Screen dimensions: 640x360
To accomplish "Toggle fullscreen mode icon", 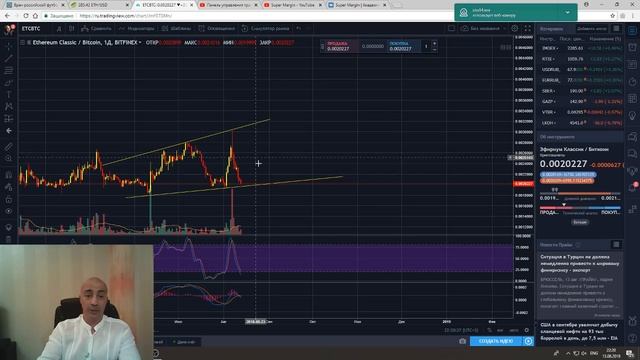I will click(527, 29).
